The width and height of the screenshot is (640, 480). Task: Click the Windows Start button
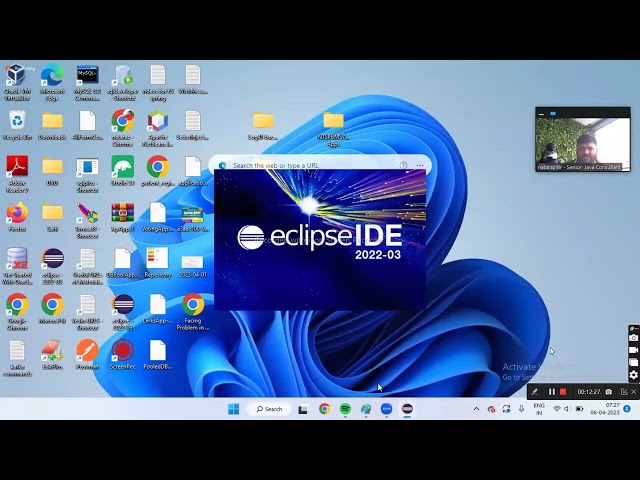[x=234, y=409]
